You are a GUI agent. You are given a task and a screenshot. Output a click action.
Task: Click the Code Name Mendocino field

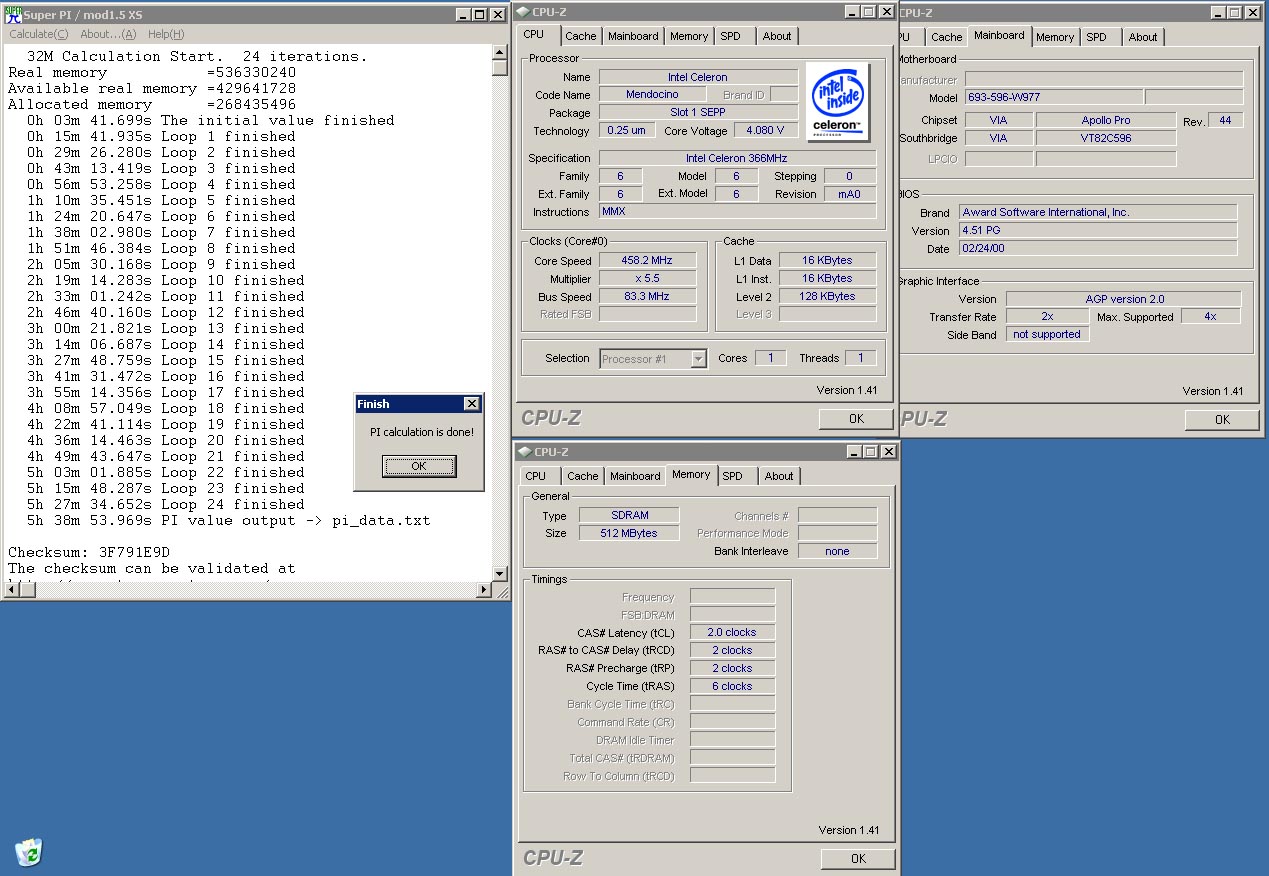click(654, 95)
